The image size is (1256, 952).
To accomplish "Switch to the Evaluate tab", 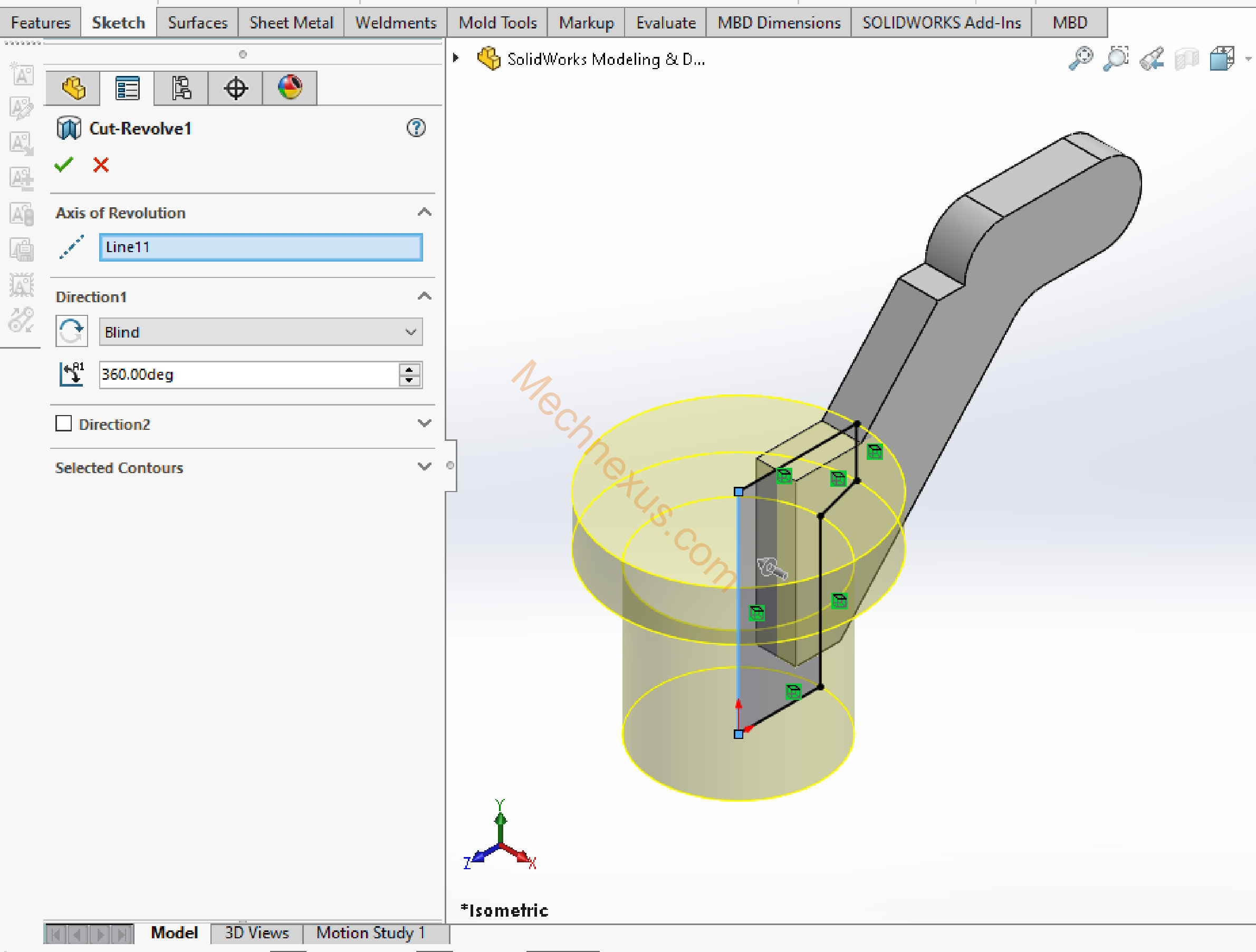I will click(x=666, y=23).
